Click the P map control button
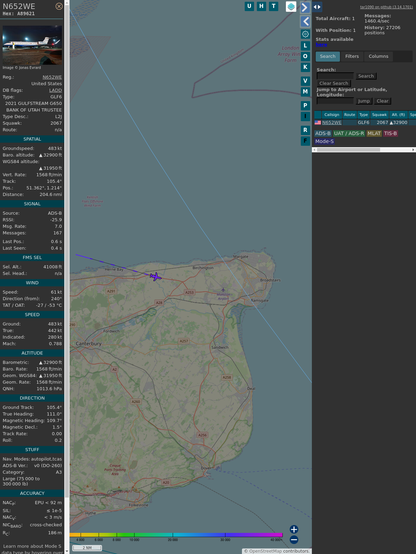Screen dimensions: 416x554 305,105
